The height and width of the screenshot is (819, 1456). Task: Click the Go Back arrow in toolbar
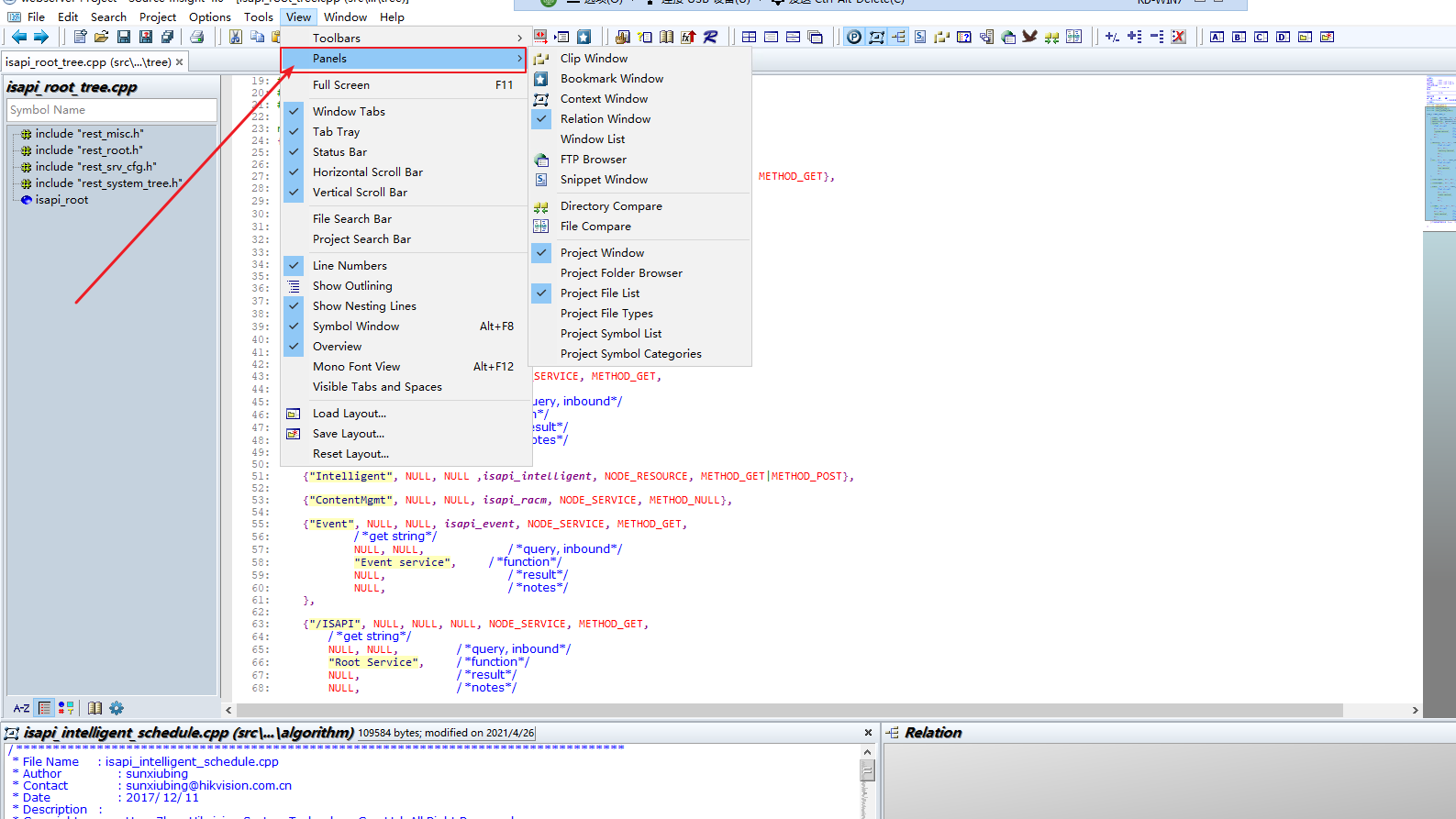pos(18,37)
